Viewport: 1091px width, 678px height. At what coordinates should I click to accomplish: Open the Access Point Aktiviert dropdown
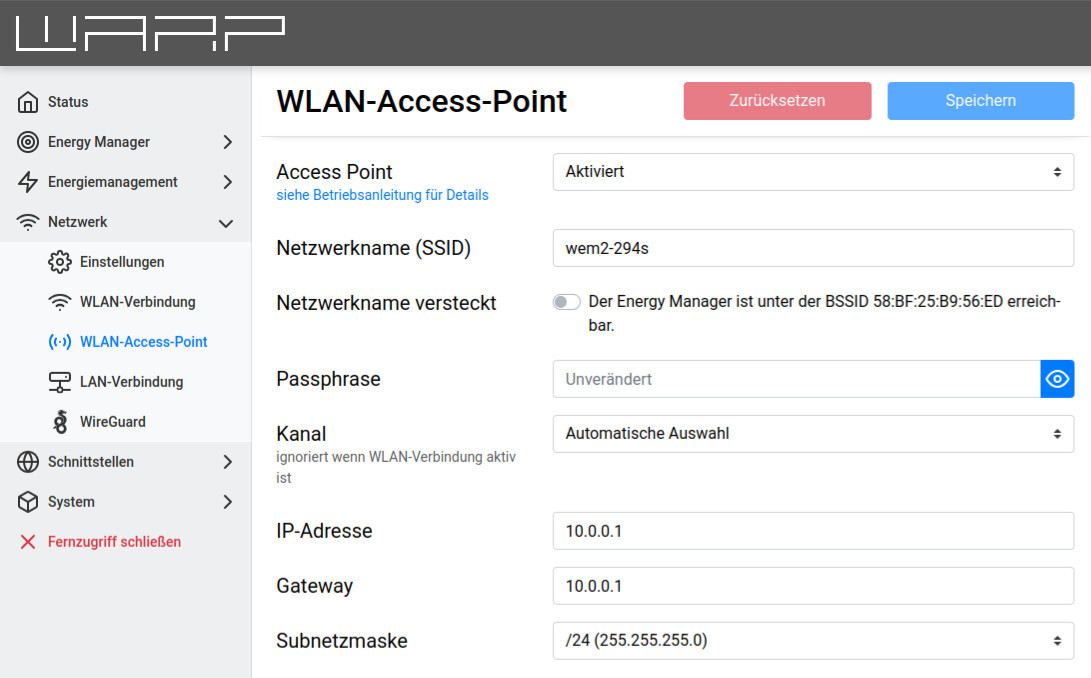(x=813, y=172)
